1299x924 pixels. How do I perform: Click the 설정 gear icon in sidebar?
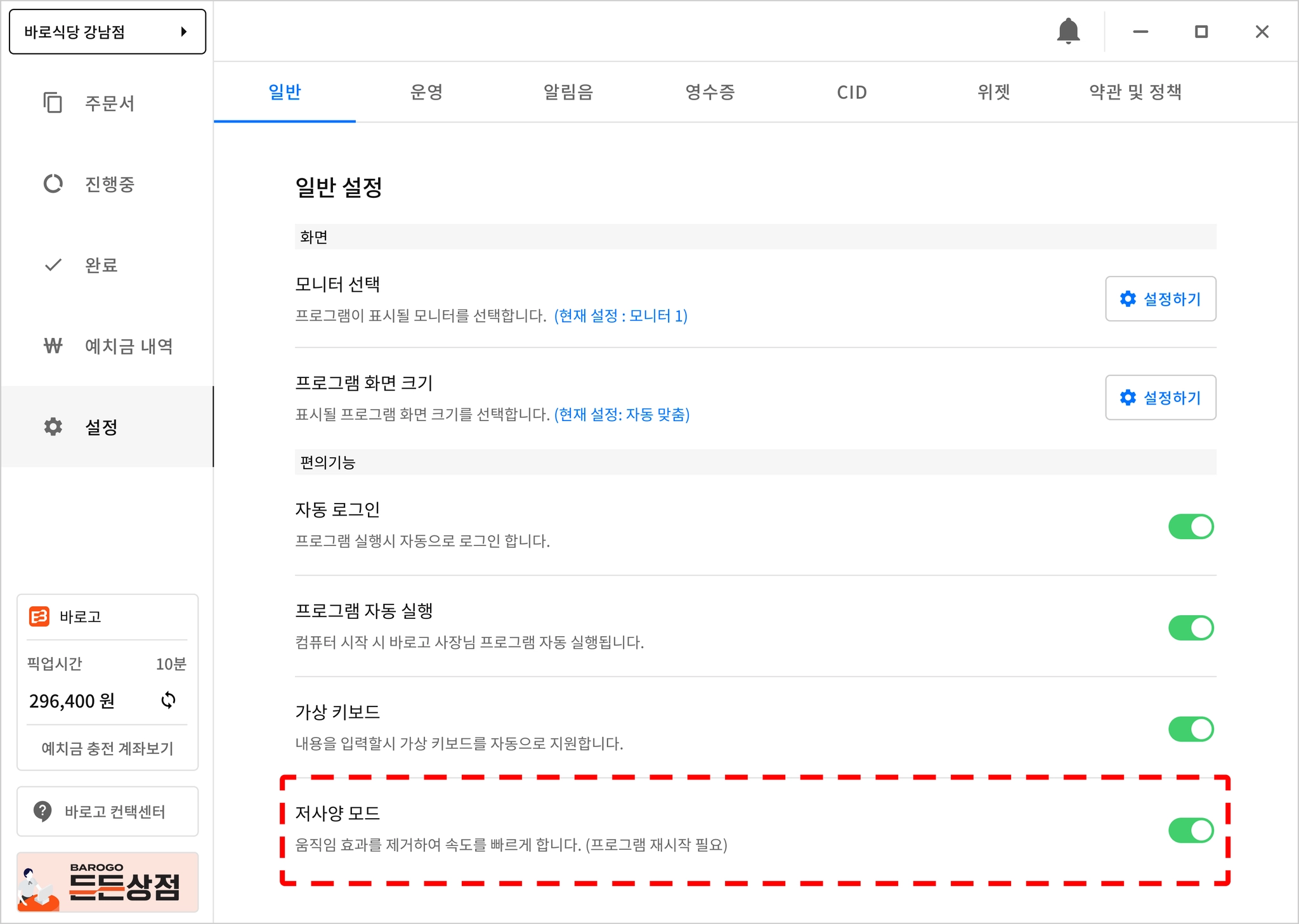tap(53, 427)
